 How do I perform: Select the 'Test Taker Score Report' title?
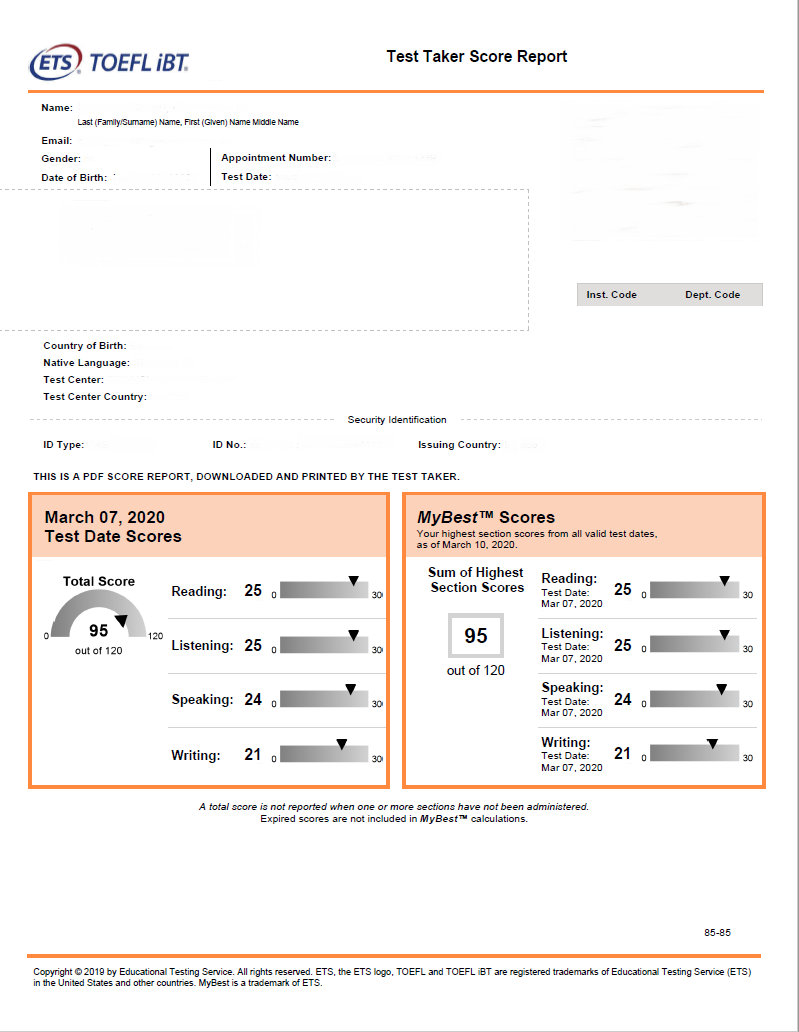(x=477, y=57)
